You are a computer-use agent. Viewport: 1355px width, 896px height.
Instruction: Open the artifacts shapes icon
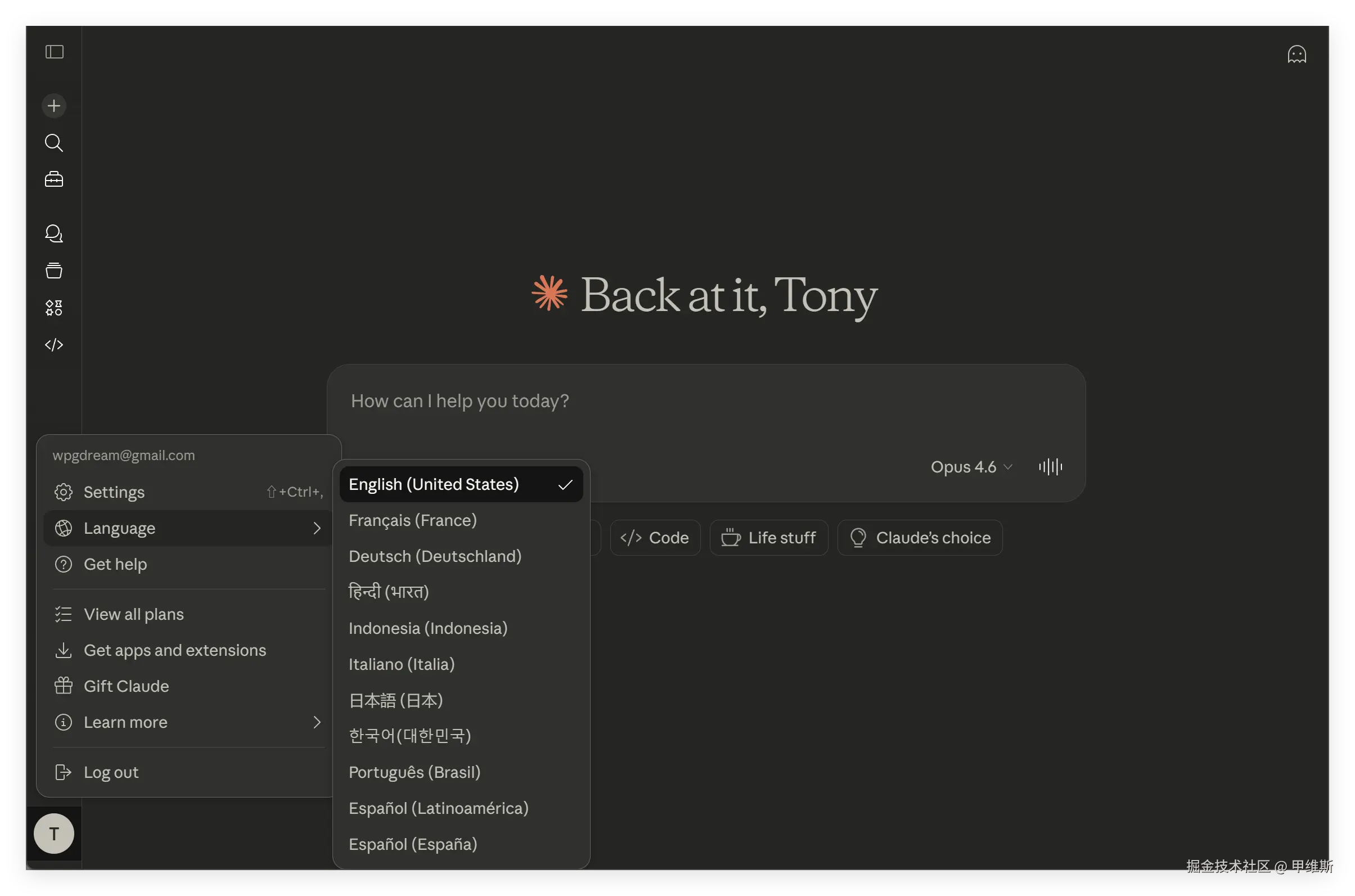55,308
